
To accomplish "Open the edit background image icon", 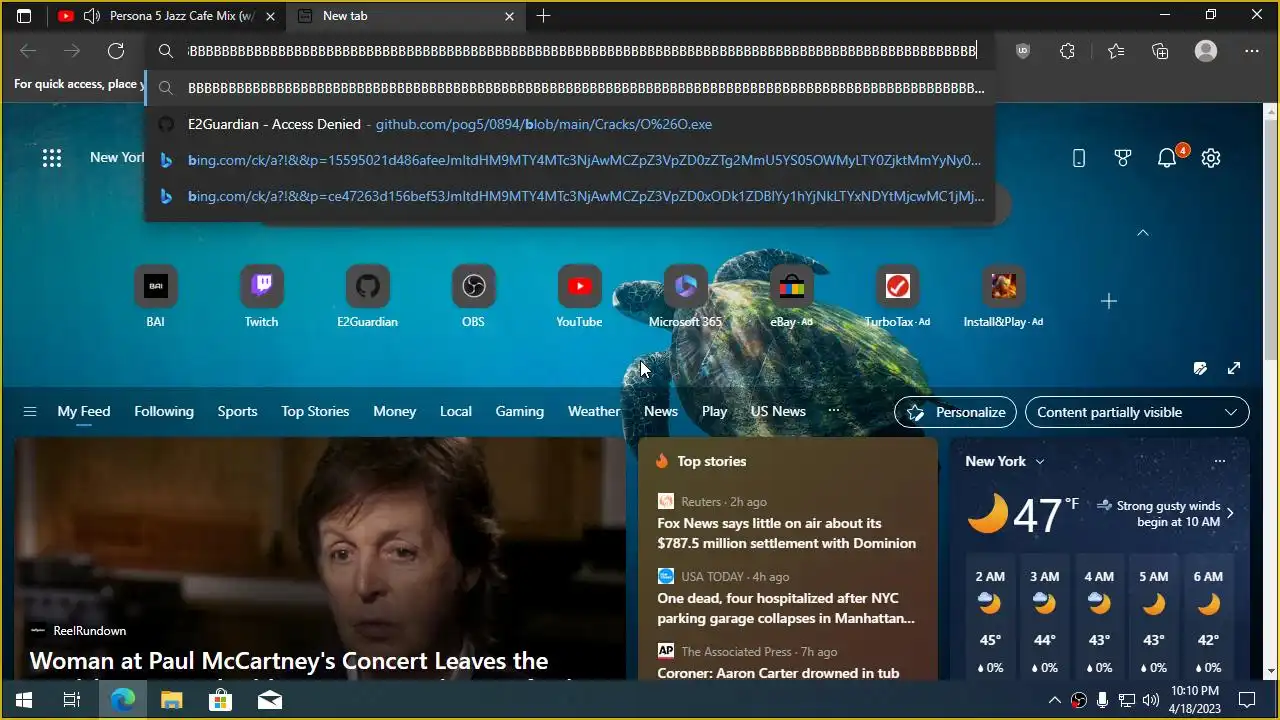I will (1200, 368).
